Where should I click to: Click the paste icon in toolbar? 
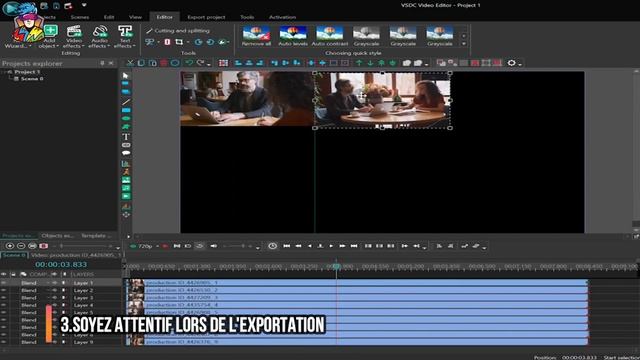pyautogui.click(x=153, y=63)
